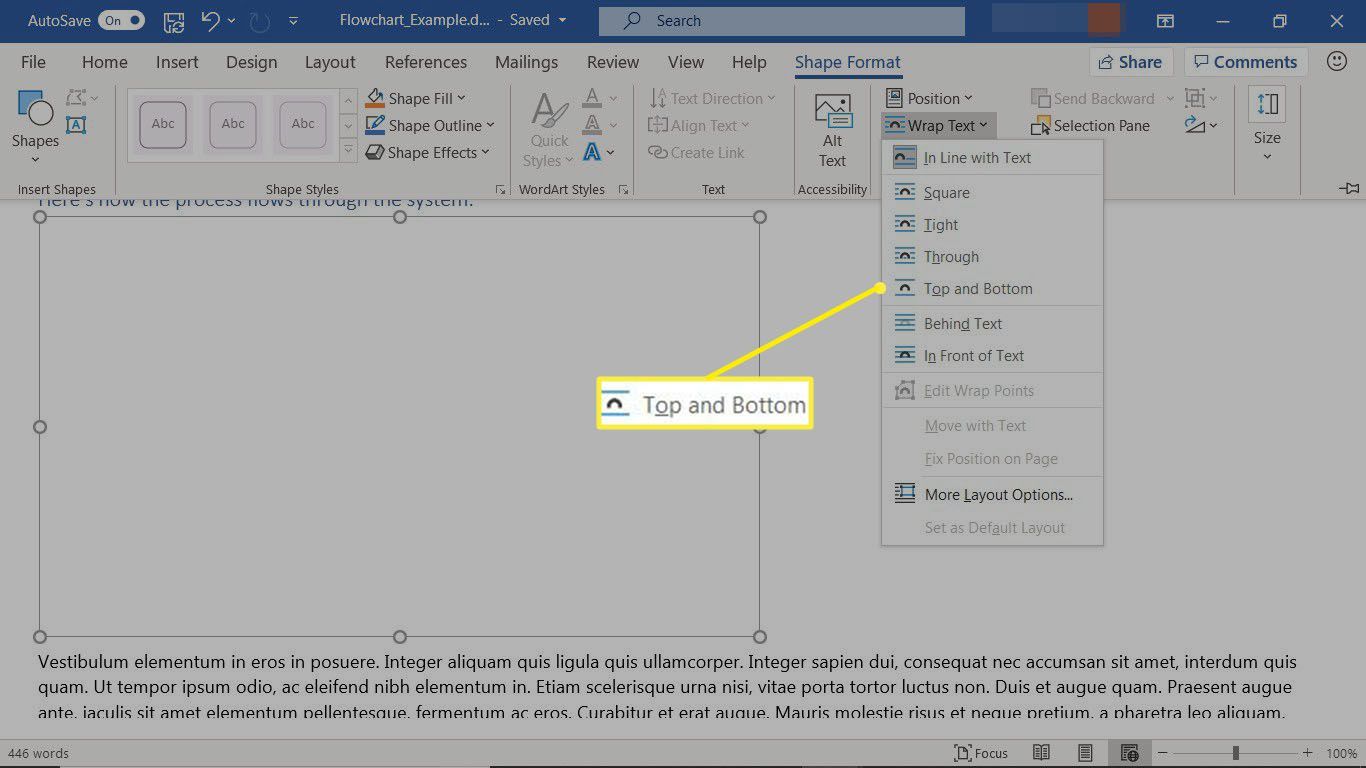This screenshot has width=1366, height=768.
Task: Click the Draw Text Box icon
Action: [x=76, y=125]
